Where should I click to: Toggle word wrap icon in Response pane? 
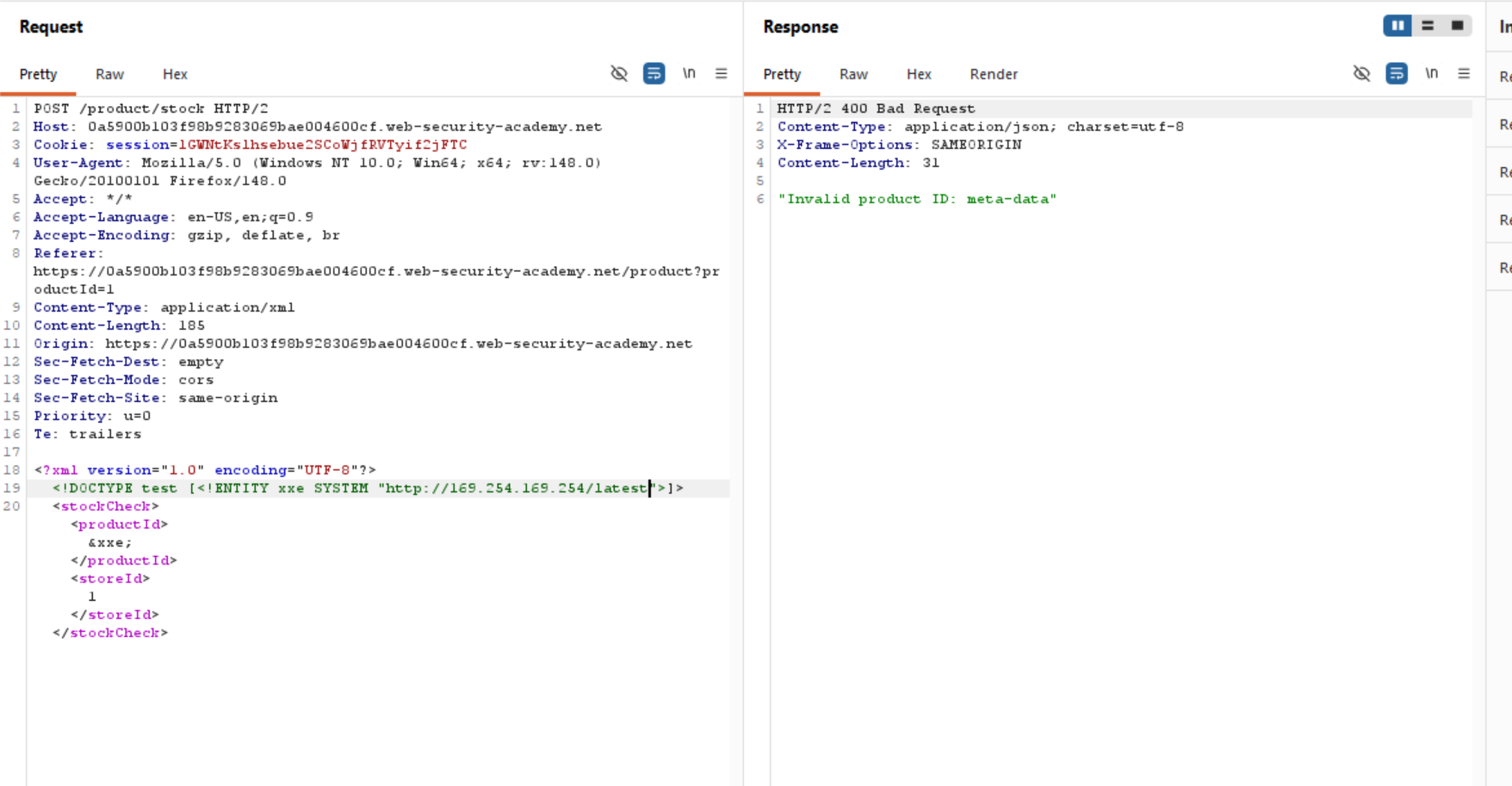click(x=1397, y=74)
